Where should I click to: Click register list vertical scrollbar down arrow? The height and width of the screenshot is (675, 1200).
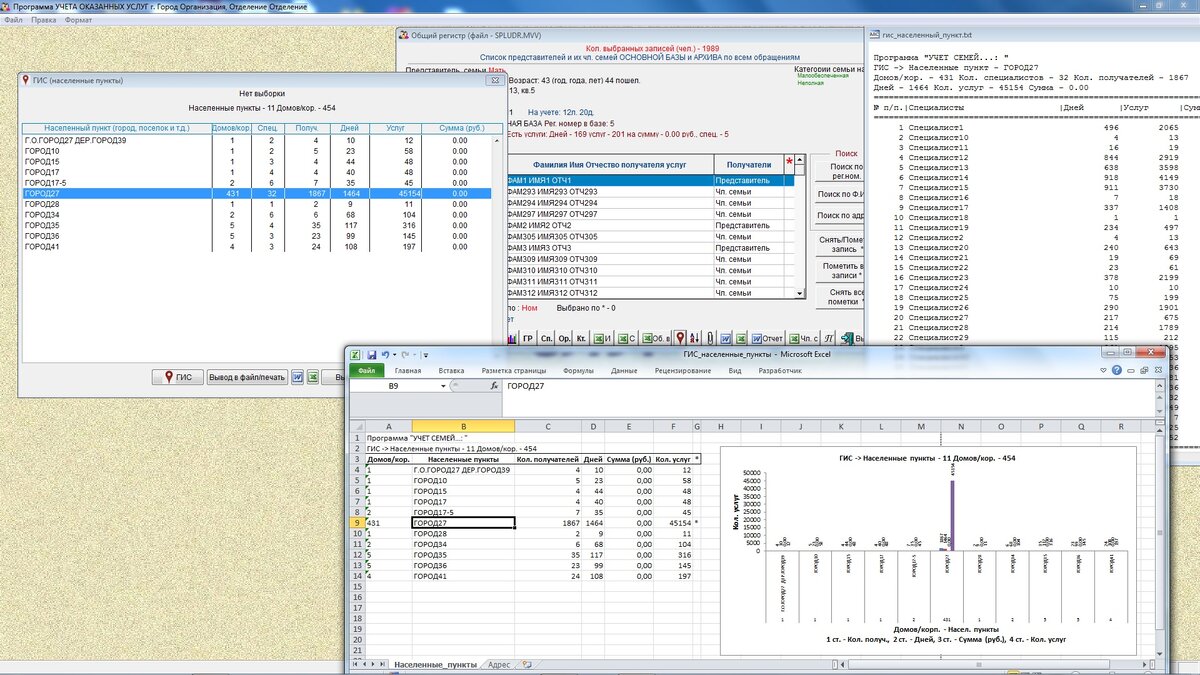[798, 294]
